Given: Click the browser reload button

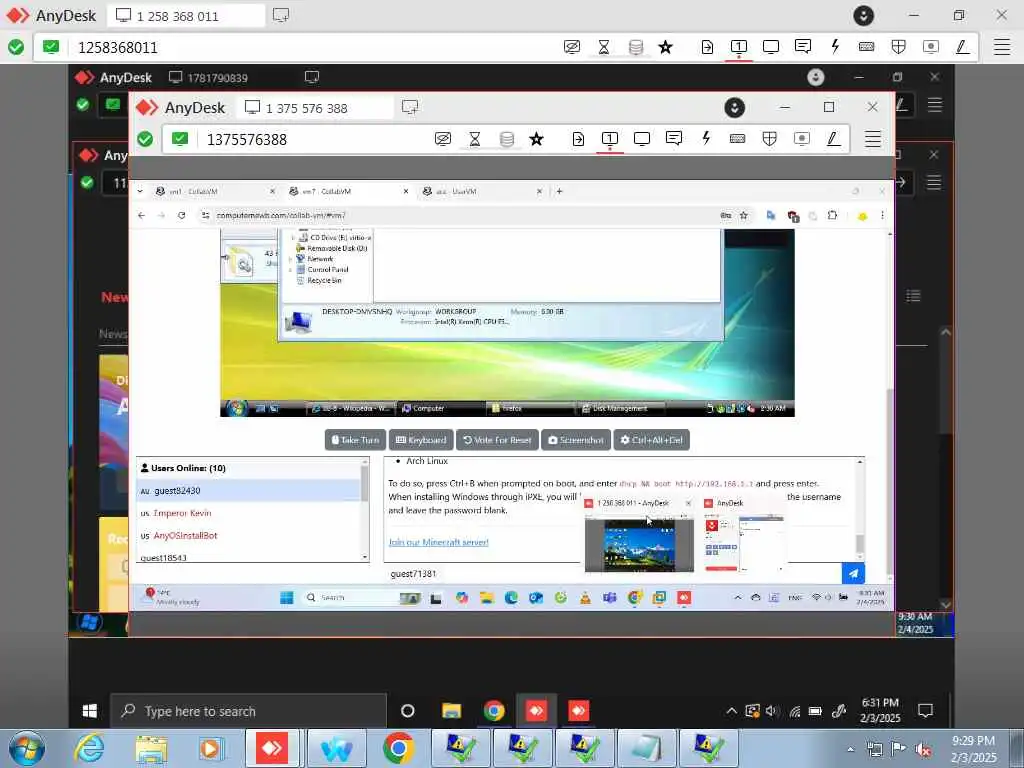Looking at the screenshot, I should pyautogui.click(x=182, y=216).
